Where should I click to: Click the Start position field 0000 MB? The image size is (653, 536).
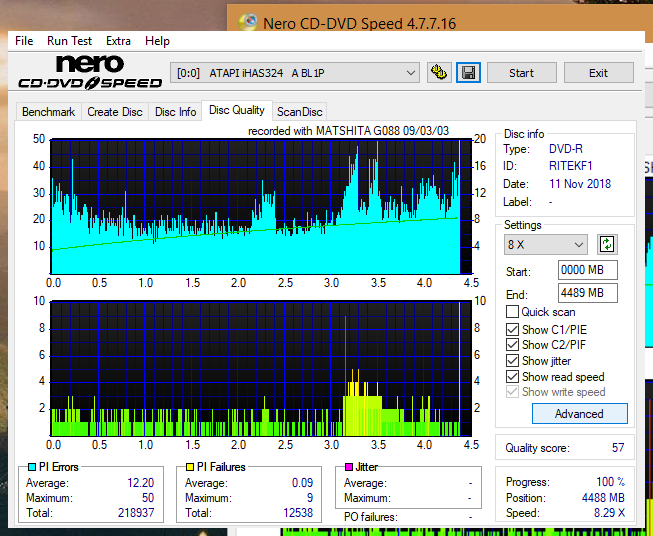click(x=588, y=270)
